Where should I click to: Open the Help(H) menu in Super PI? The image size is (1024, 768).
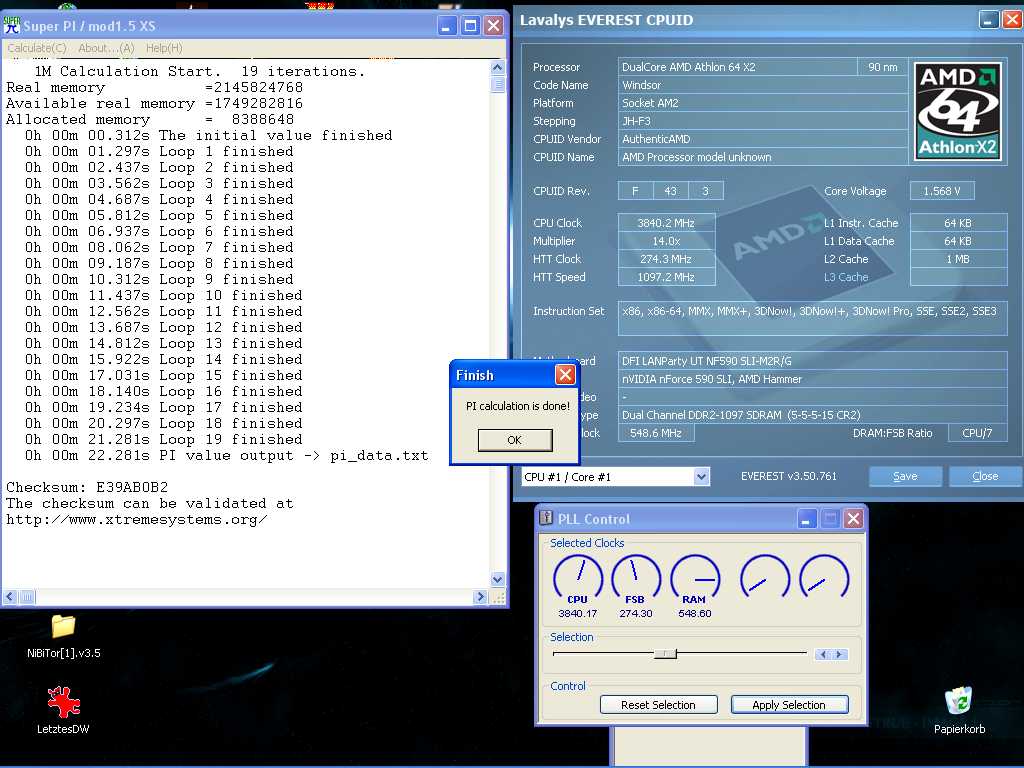164,48
